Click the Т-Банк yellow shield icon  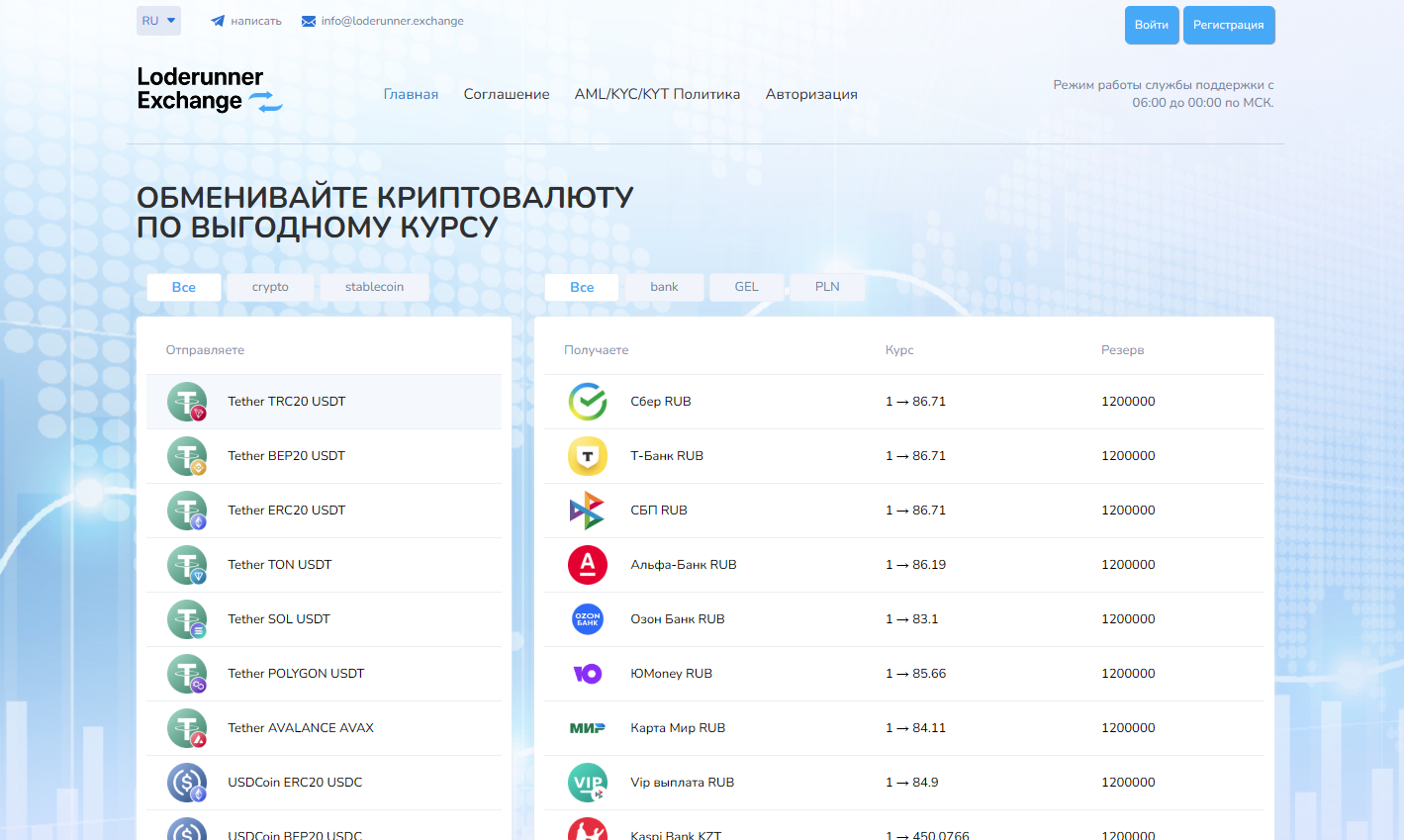pos(588,456)
